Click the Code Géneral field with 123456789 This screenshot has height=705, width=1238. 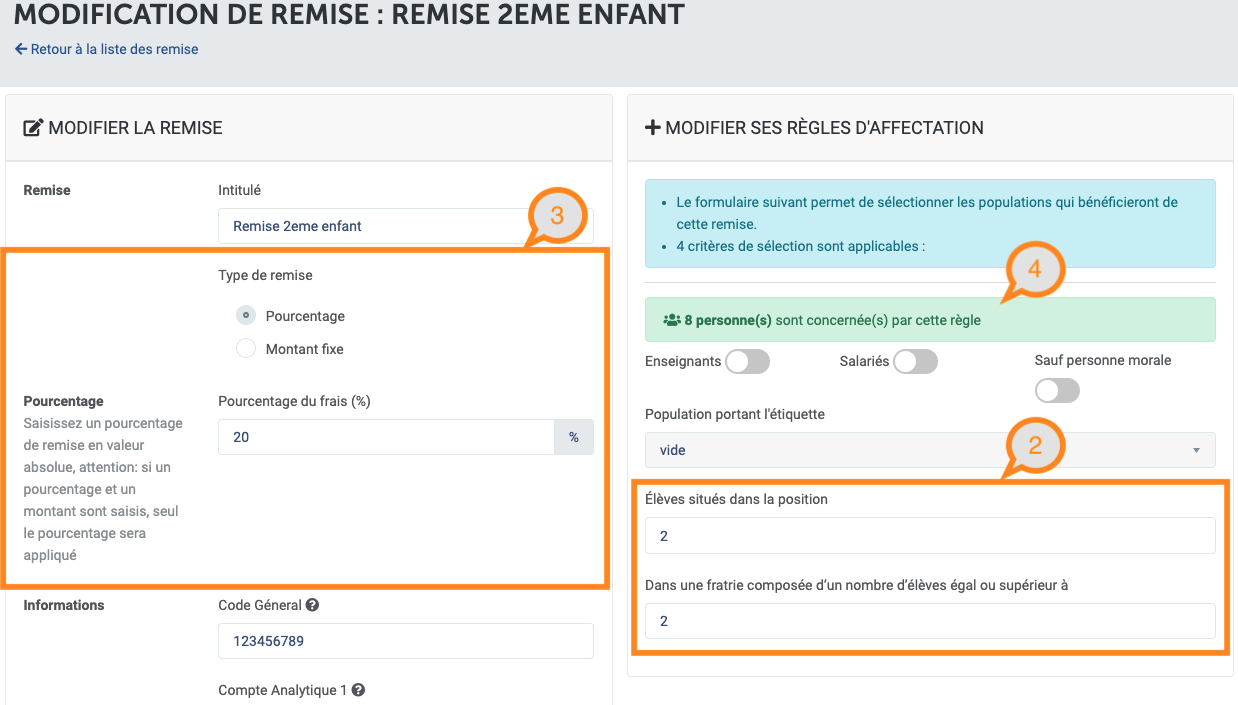[406, 641]
